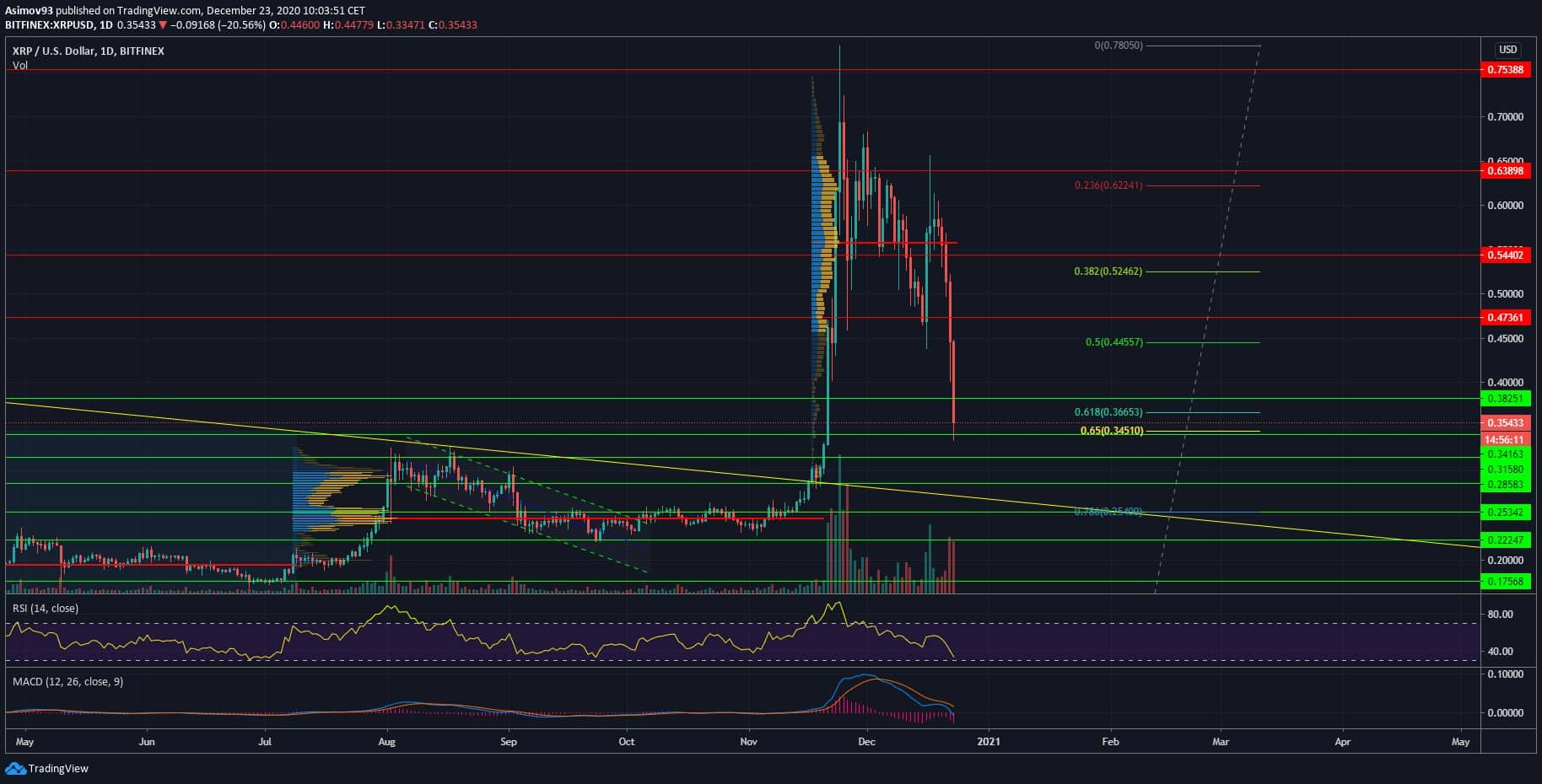Select the 0.618 Fibonacci level label
The height and width of the screenshot is (784, 1542).
point(1108,412)
